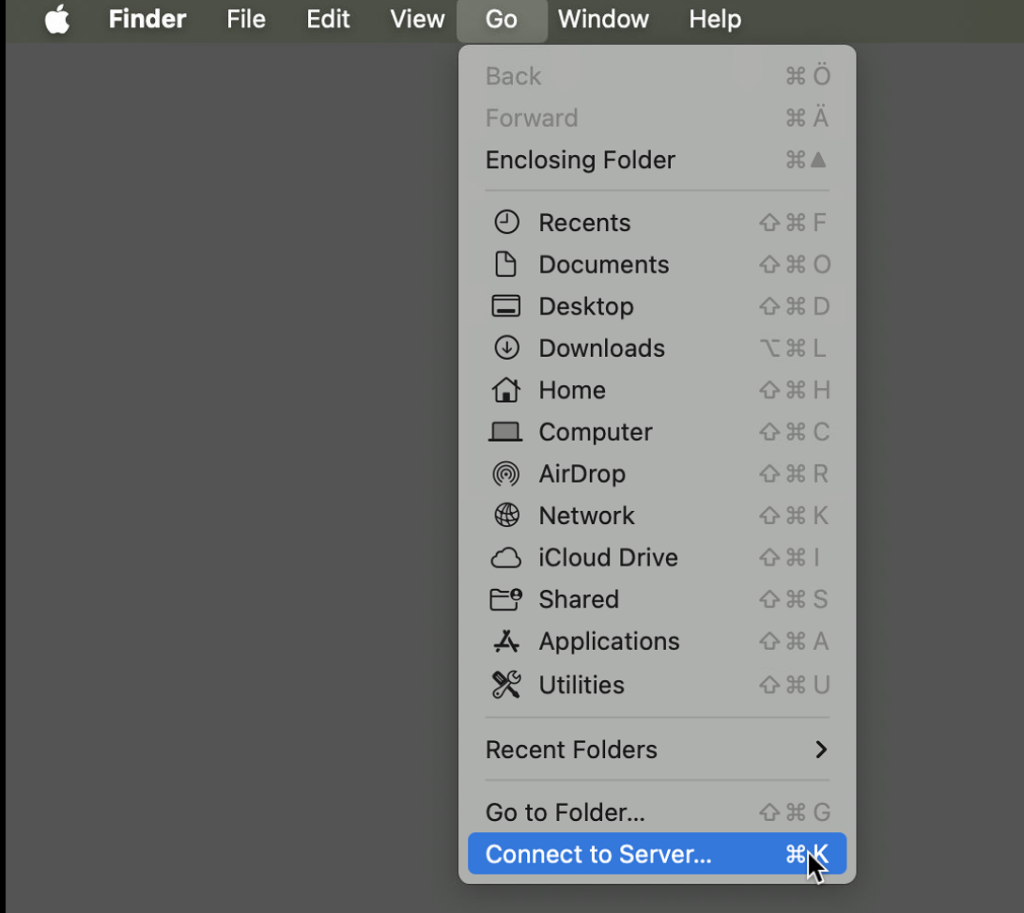1024x913 pixels.
Task: Click the Desktop icon in Go menu
Action: [507, 306]
